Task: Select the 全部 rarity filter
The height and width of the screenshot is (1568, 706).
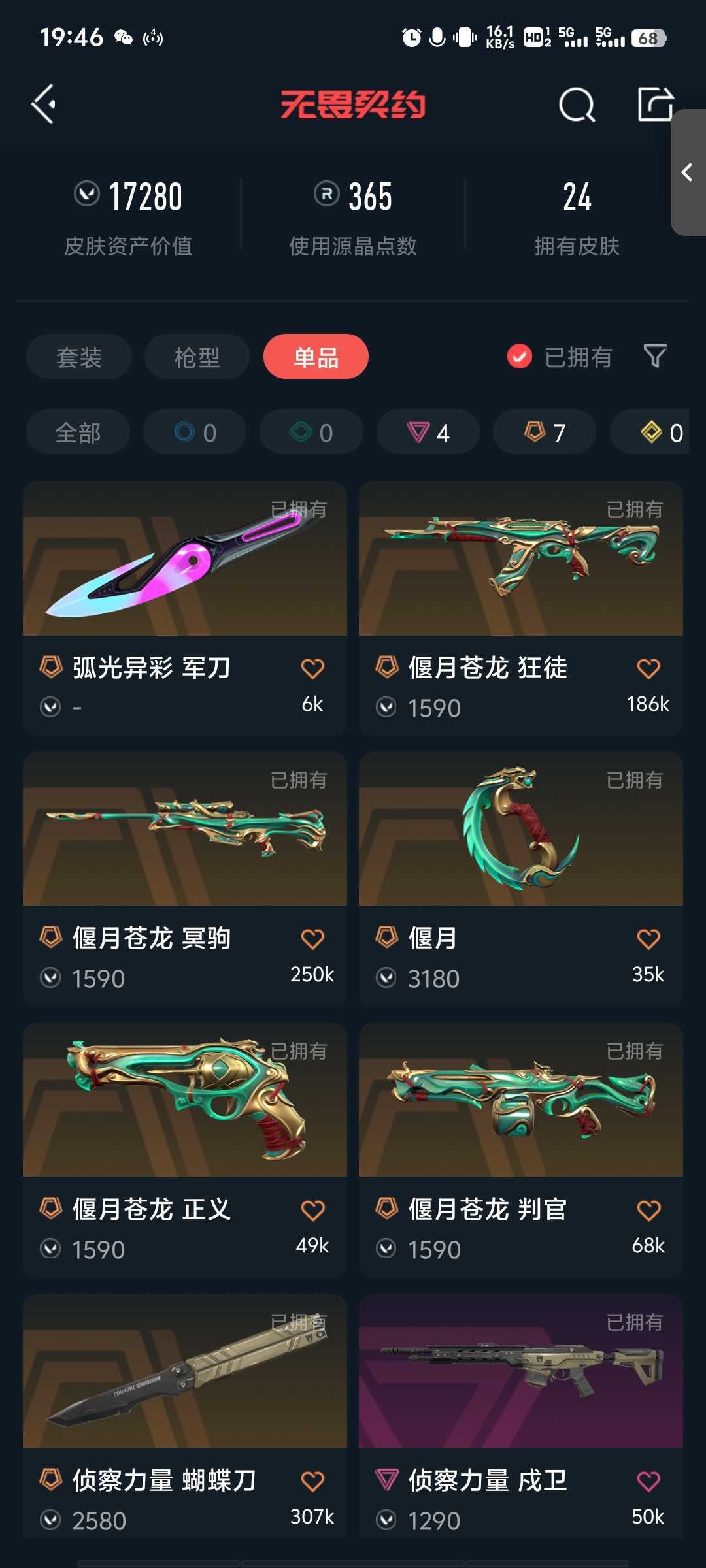Action: click(78, 432)
